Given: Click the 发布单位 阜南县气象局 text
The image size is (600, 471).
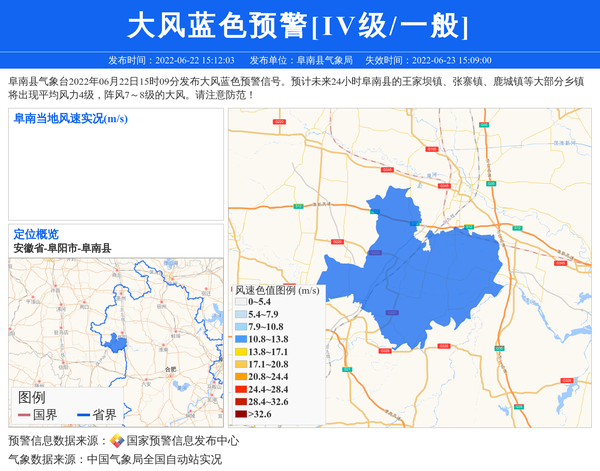Looking at the screenshot, I should pyautogui.click(x=301, y=60).
